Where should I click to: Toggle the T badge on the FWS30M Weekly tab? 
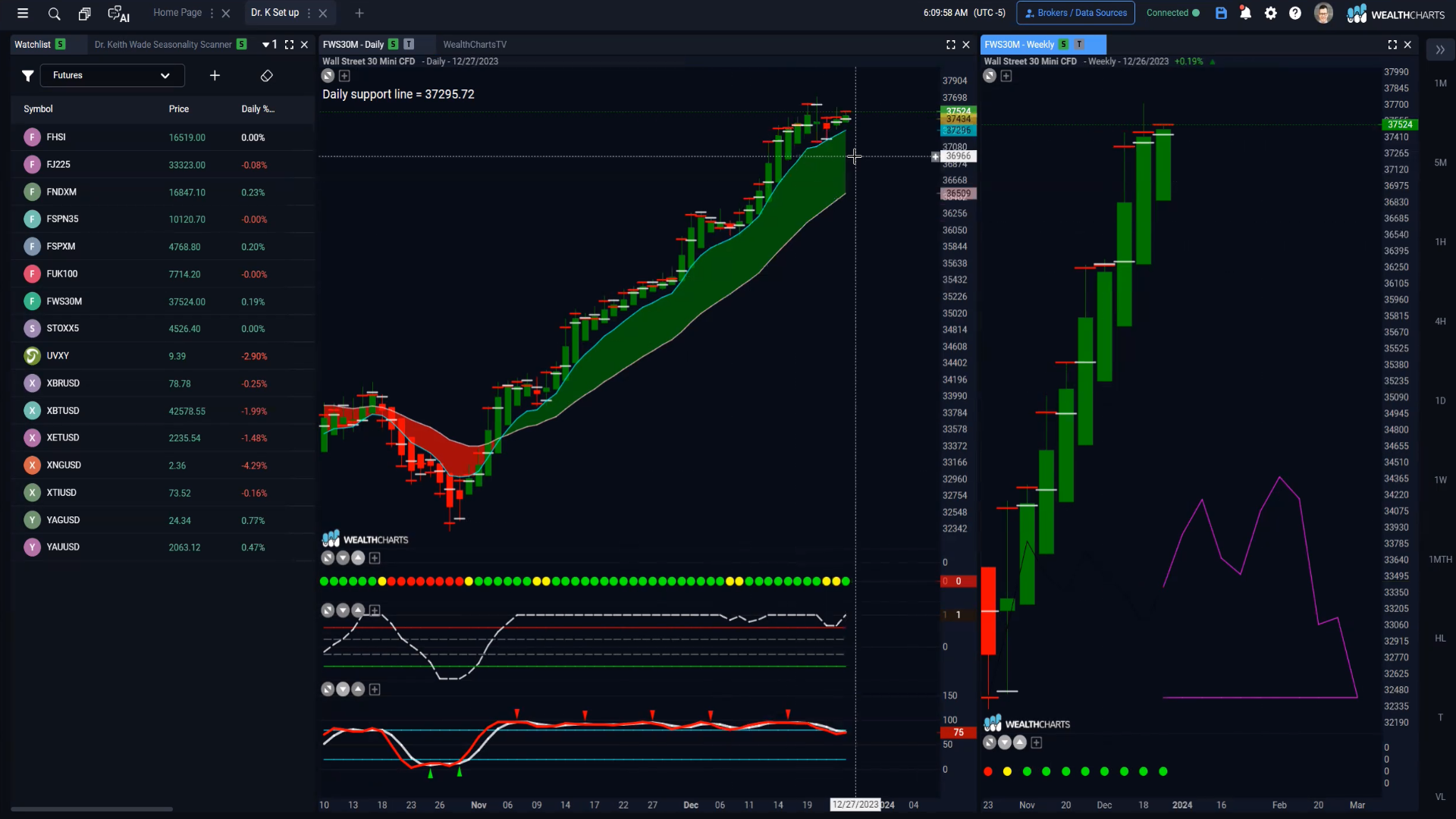point(1079,45)
